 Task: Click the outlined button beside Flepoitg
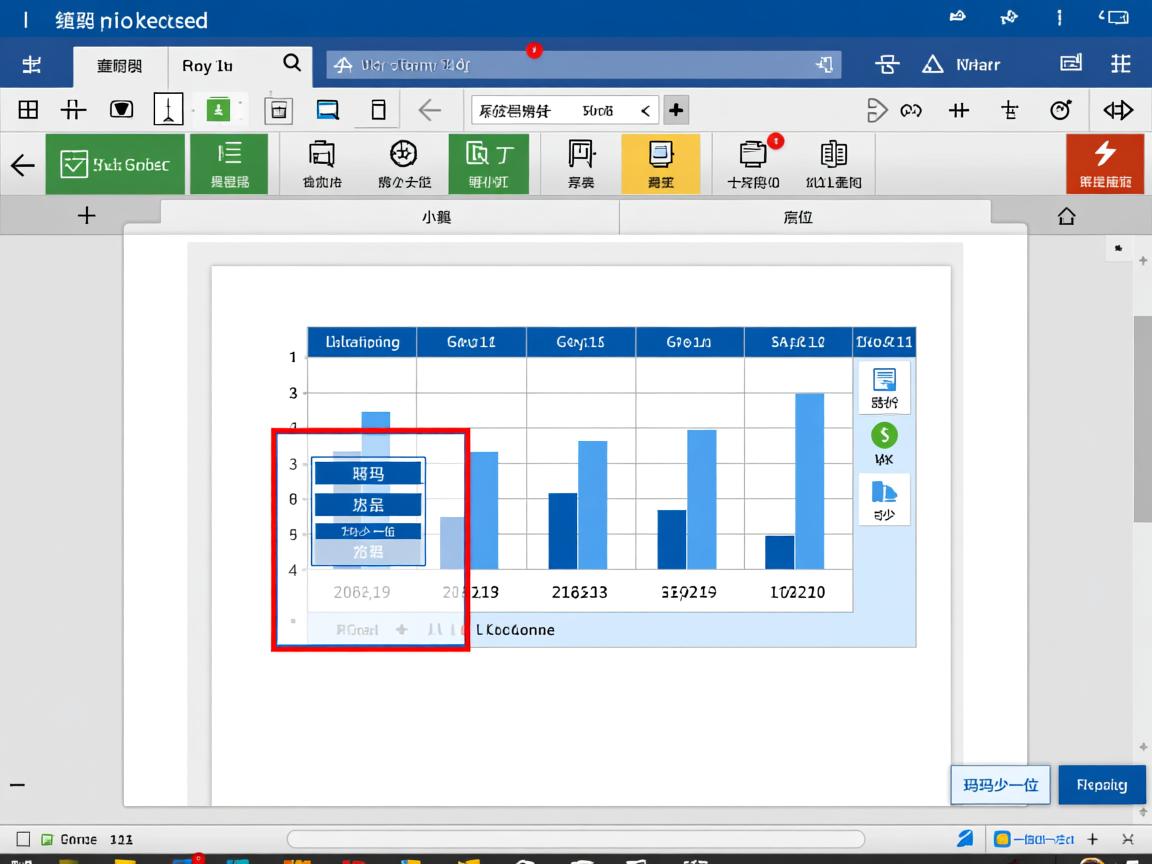click(1000, 785)
